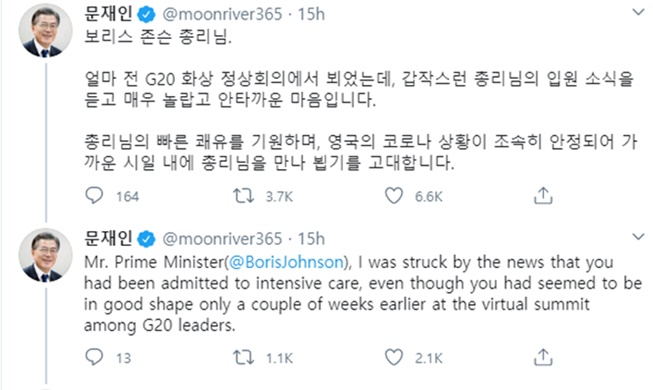Click the verified badge on the first tweet
Image resolution: width=653 pixels, height=390 pixels.
tap(146, 15)
